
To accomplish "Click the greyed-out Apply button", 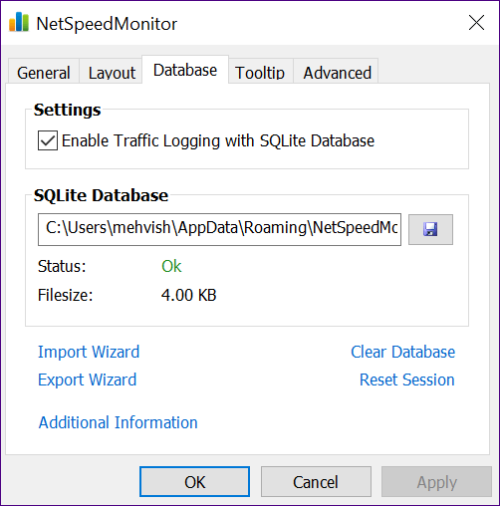I will pos(437,482).
